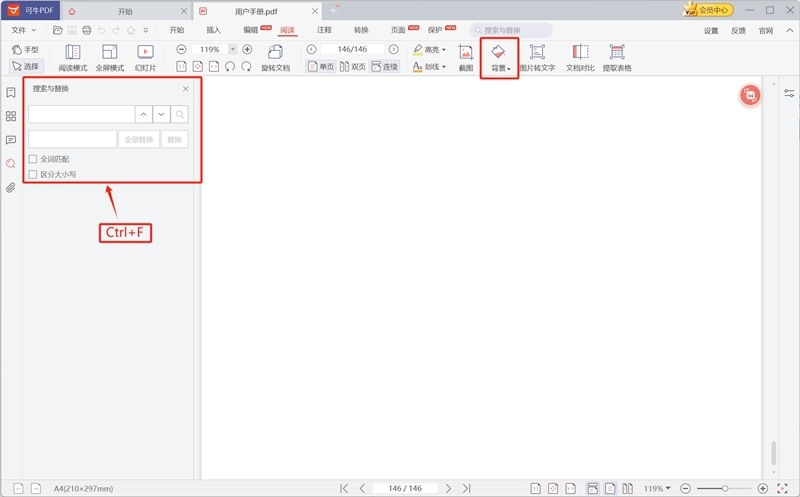Open the comments sidebar panel
Image resolution: width=800 pixels, height=497 pixels.
coord(11,140)
